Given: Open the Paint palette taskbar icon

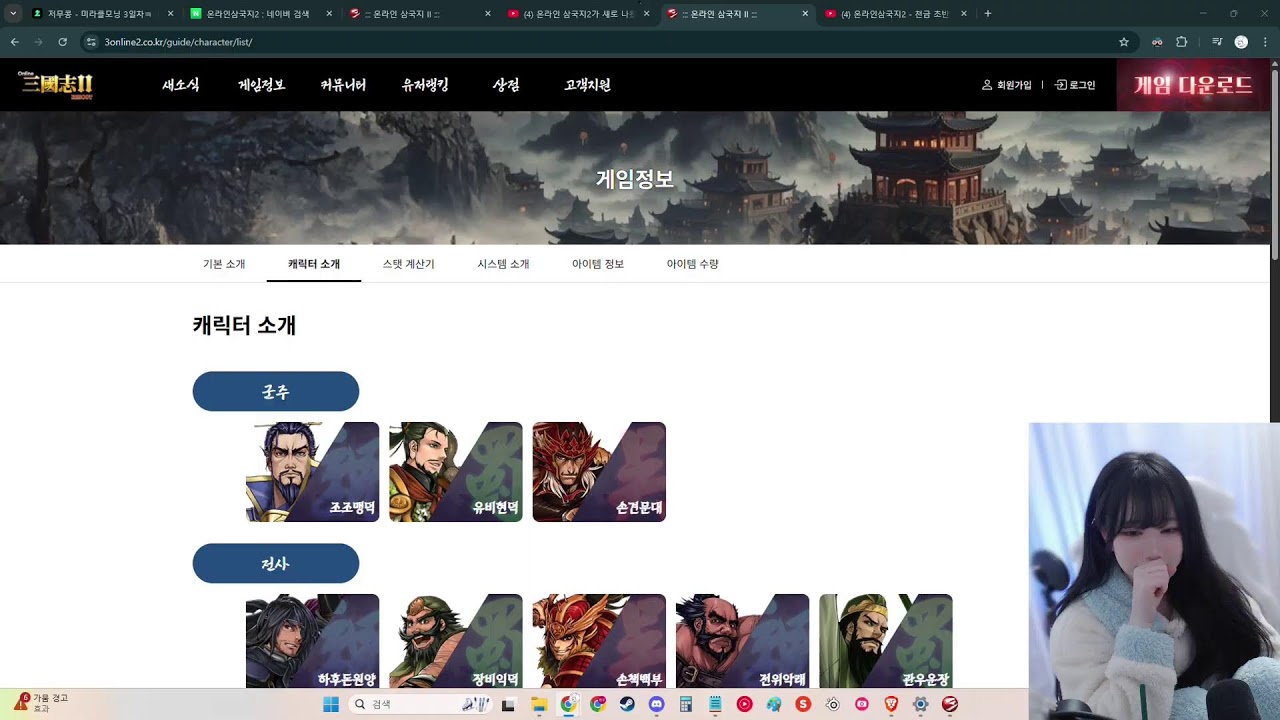Looking at the screenshot, I should [x=774, y=704].
